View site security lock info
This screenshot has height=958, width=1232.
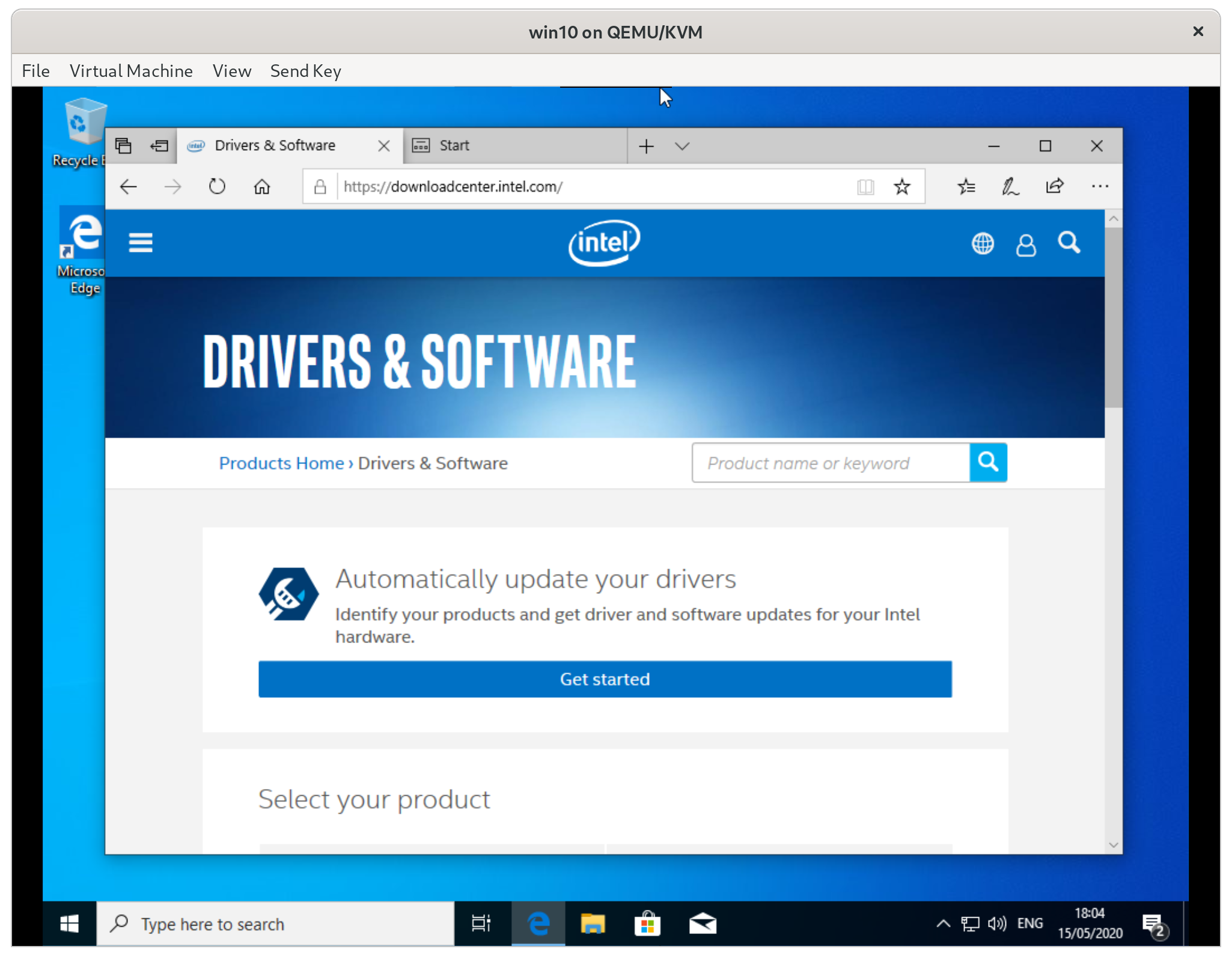(320, 187)
